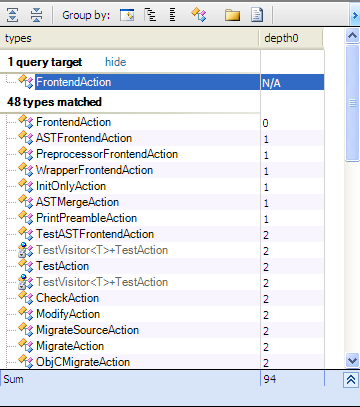The width and height of the screenshot is (360, 407).
Task: Click type icon next to ModifyAction
Action: point(26,314)
